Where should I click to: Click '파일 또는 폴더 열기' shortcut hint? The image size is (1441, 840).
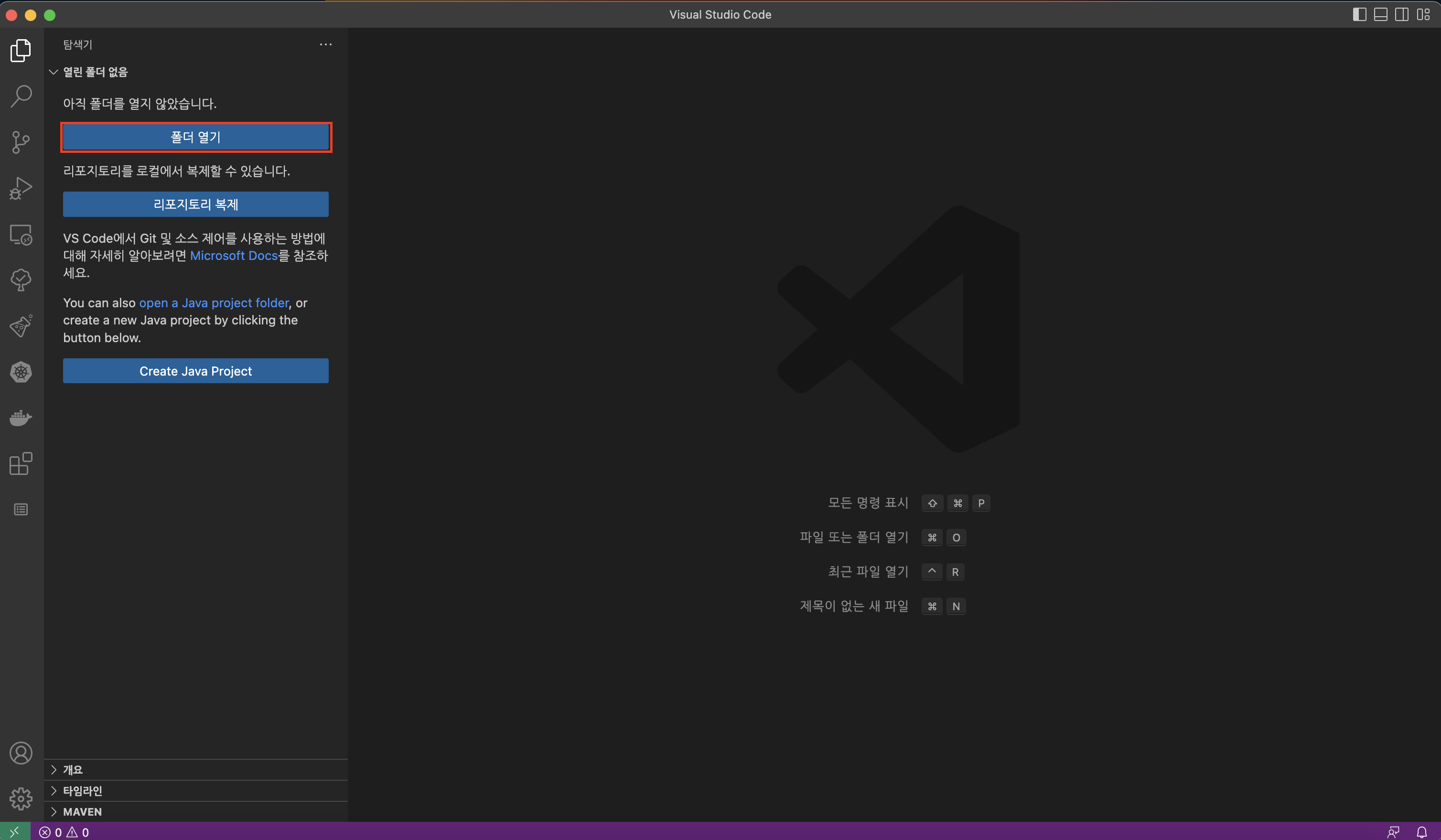coord(854,538)
